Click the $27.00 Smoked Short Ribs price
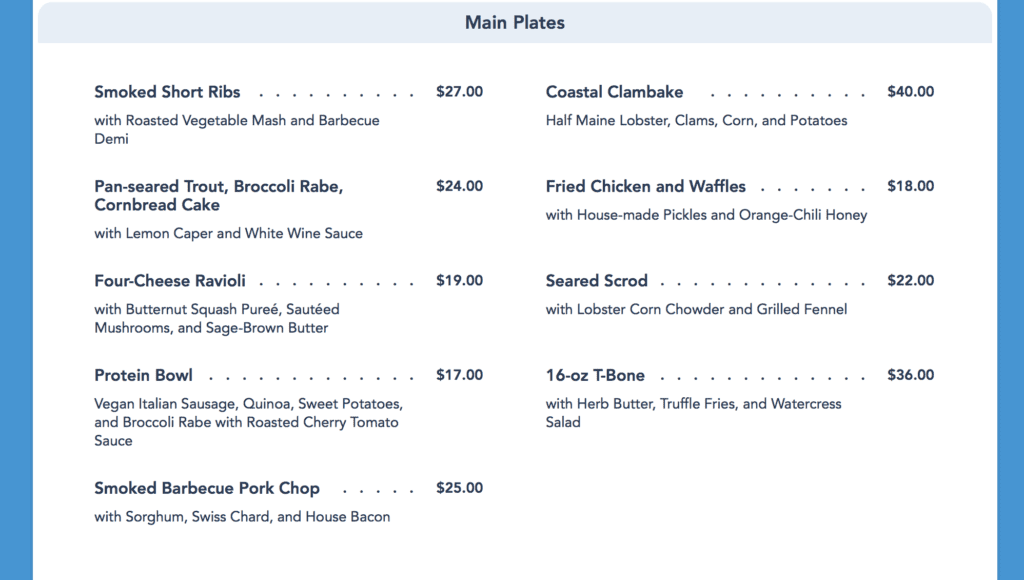 (x=460, y=91)
